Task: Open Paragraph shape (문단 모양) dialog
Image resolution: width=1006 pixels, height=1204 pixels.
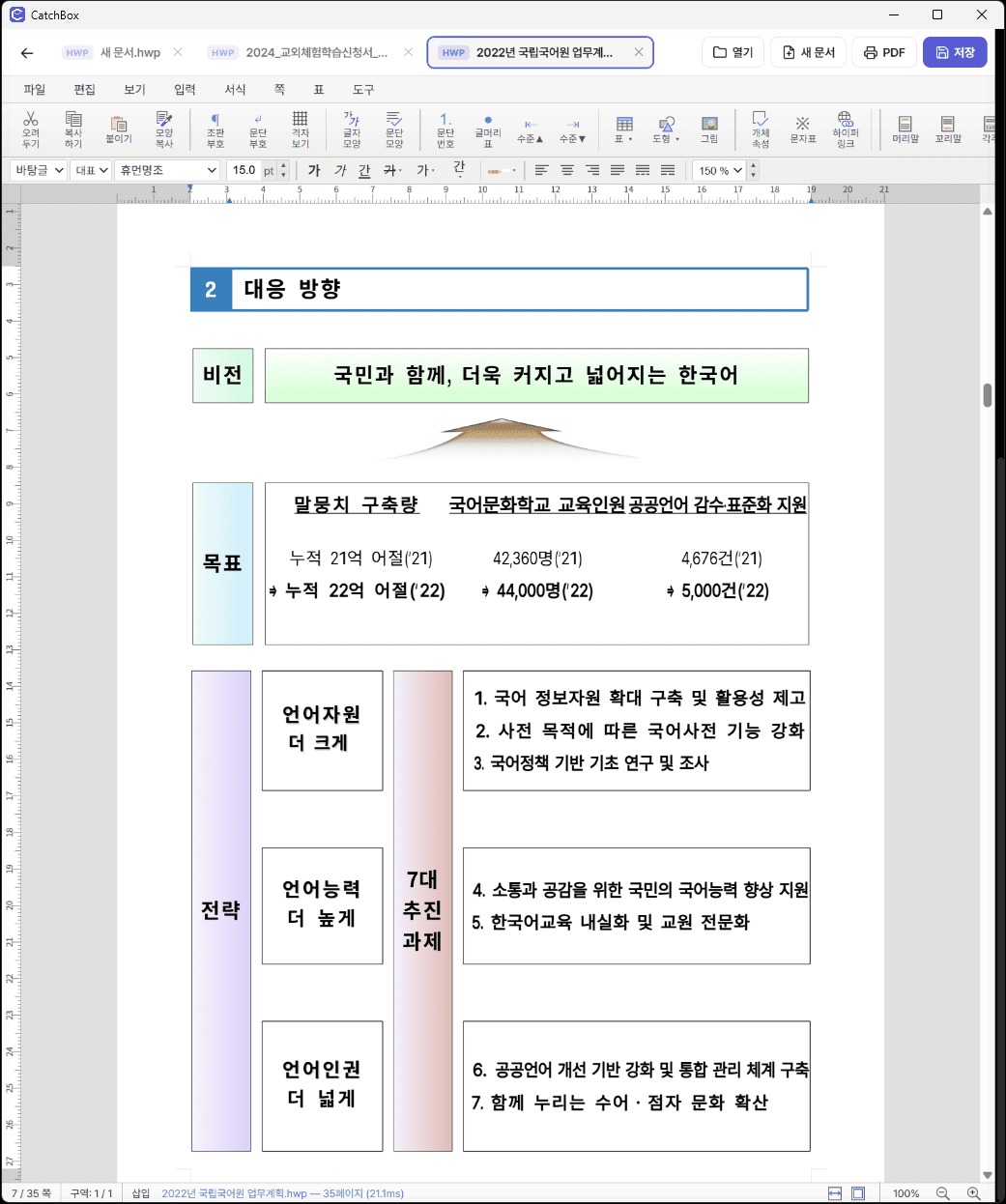Action: [x=394, y=129]
